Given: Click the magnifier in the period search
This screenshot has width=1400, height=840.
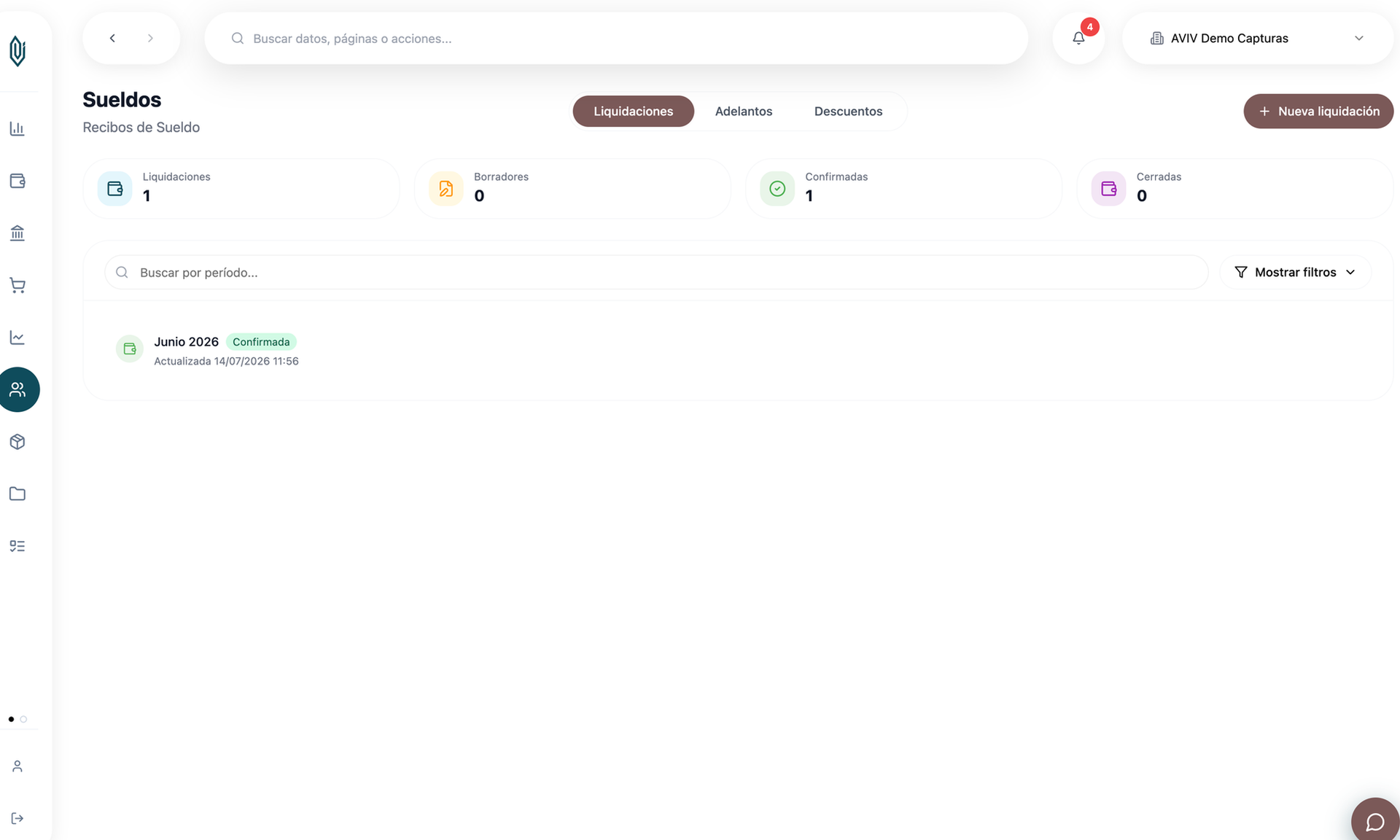Looking at the screenshot, I should (x=122, y=272).
